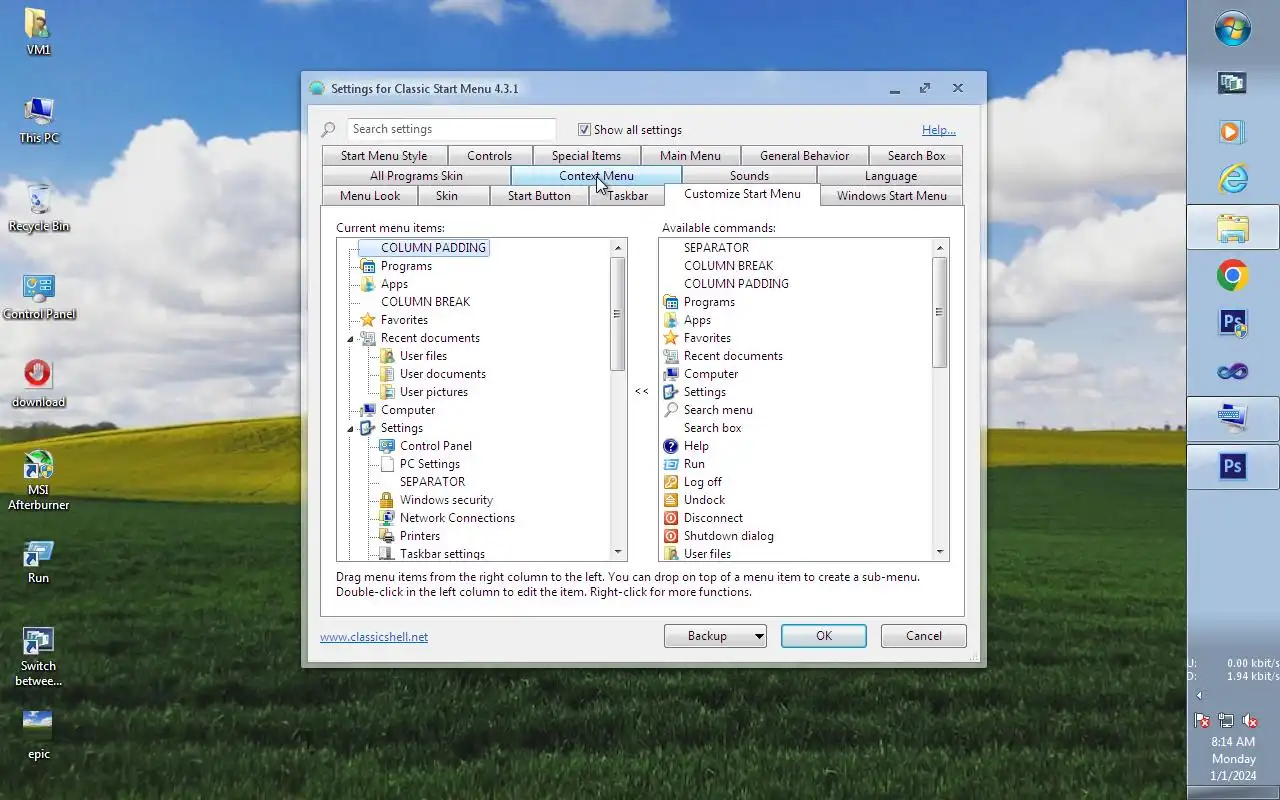Image resolution: width=1280 pixels, height=800 pixels.
Task: Click the User files folder icon in left tree
Action: click(386, 356)
